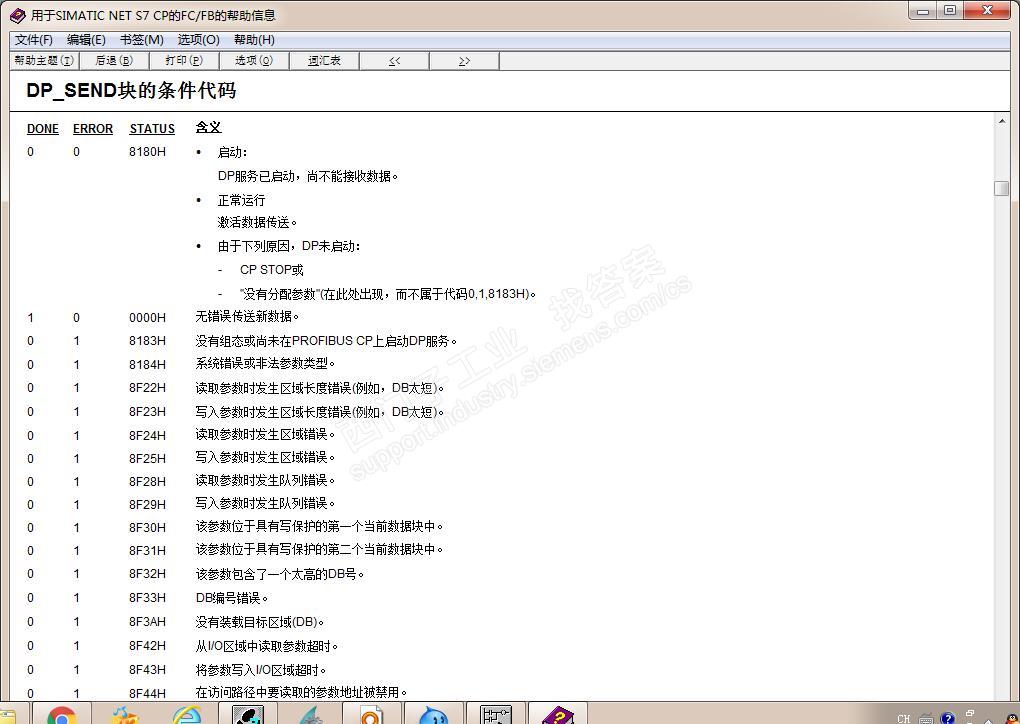Click the heading DP_SEND块的条件代码

(x=131, y=90)
